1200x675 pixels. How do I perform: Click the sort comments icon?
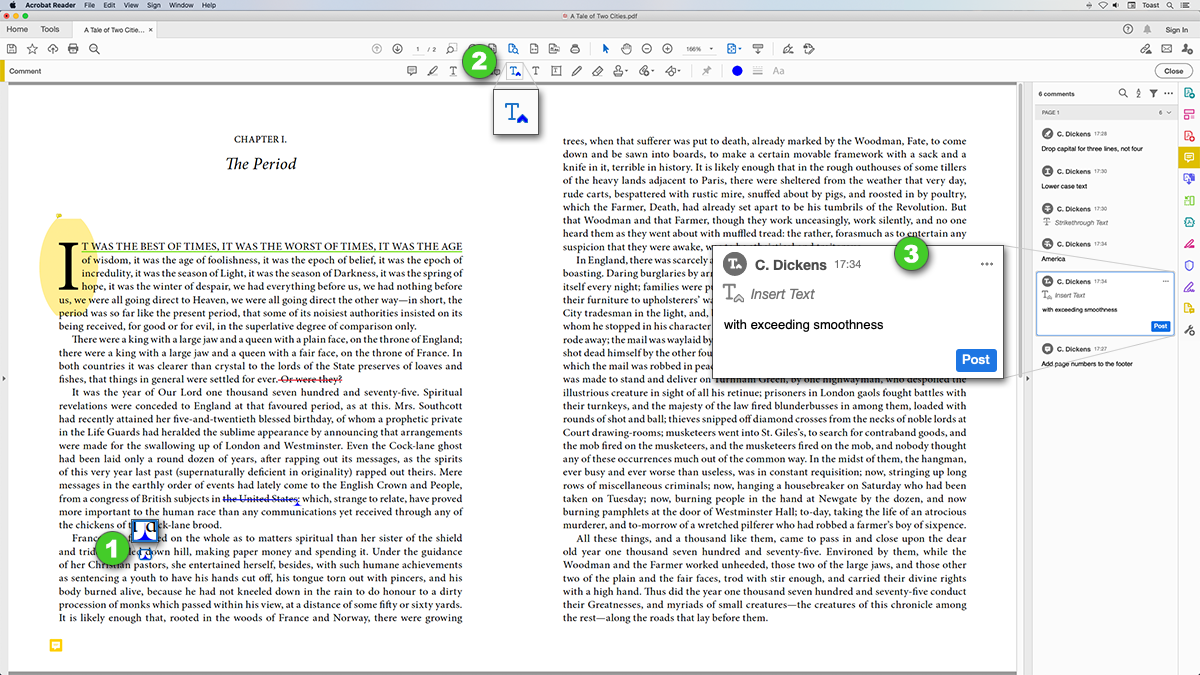point(1138,93)
